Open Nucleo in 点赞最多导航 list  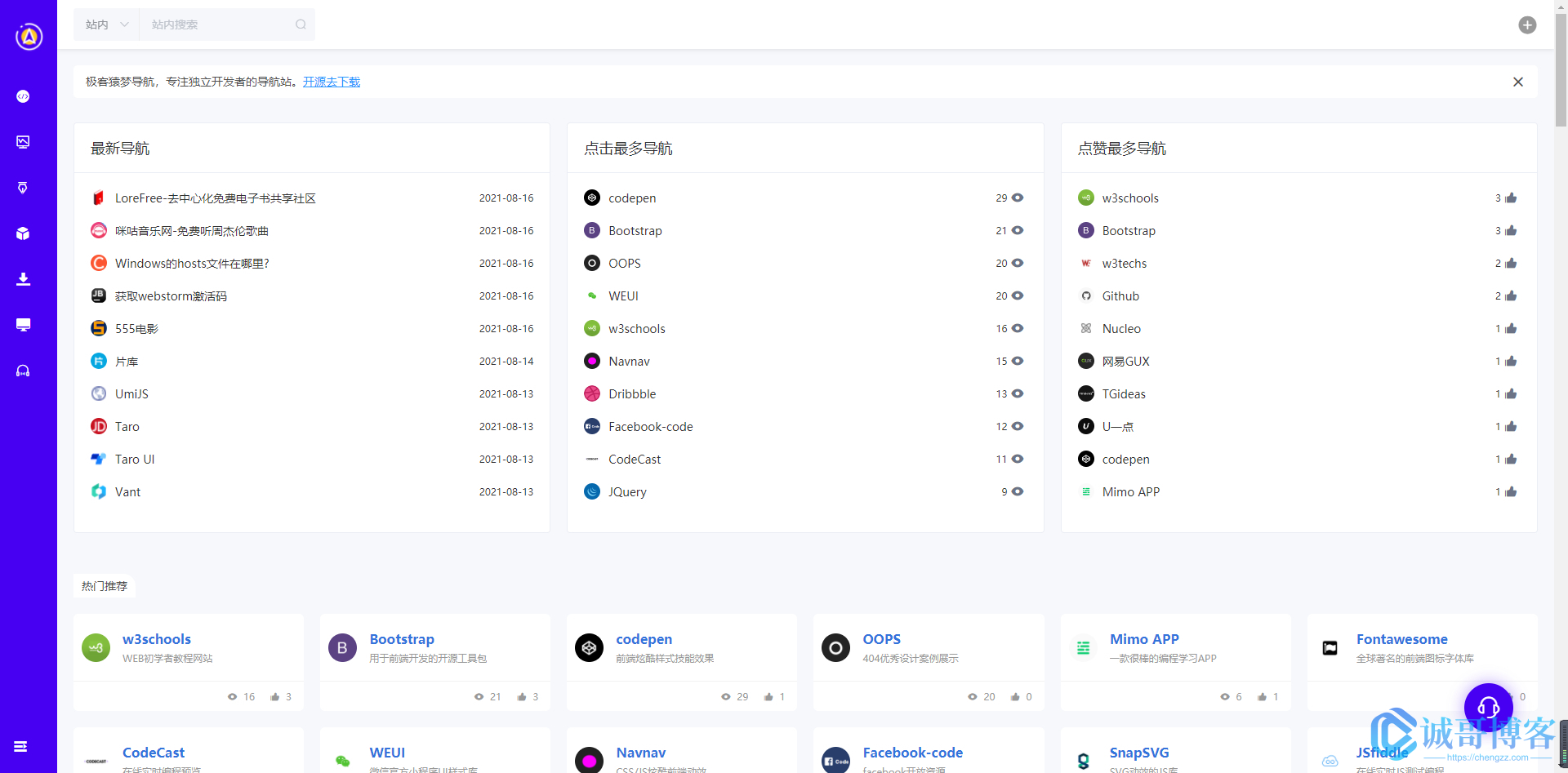tap(1121, 329)
